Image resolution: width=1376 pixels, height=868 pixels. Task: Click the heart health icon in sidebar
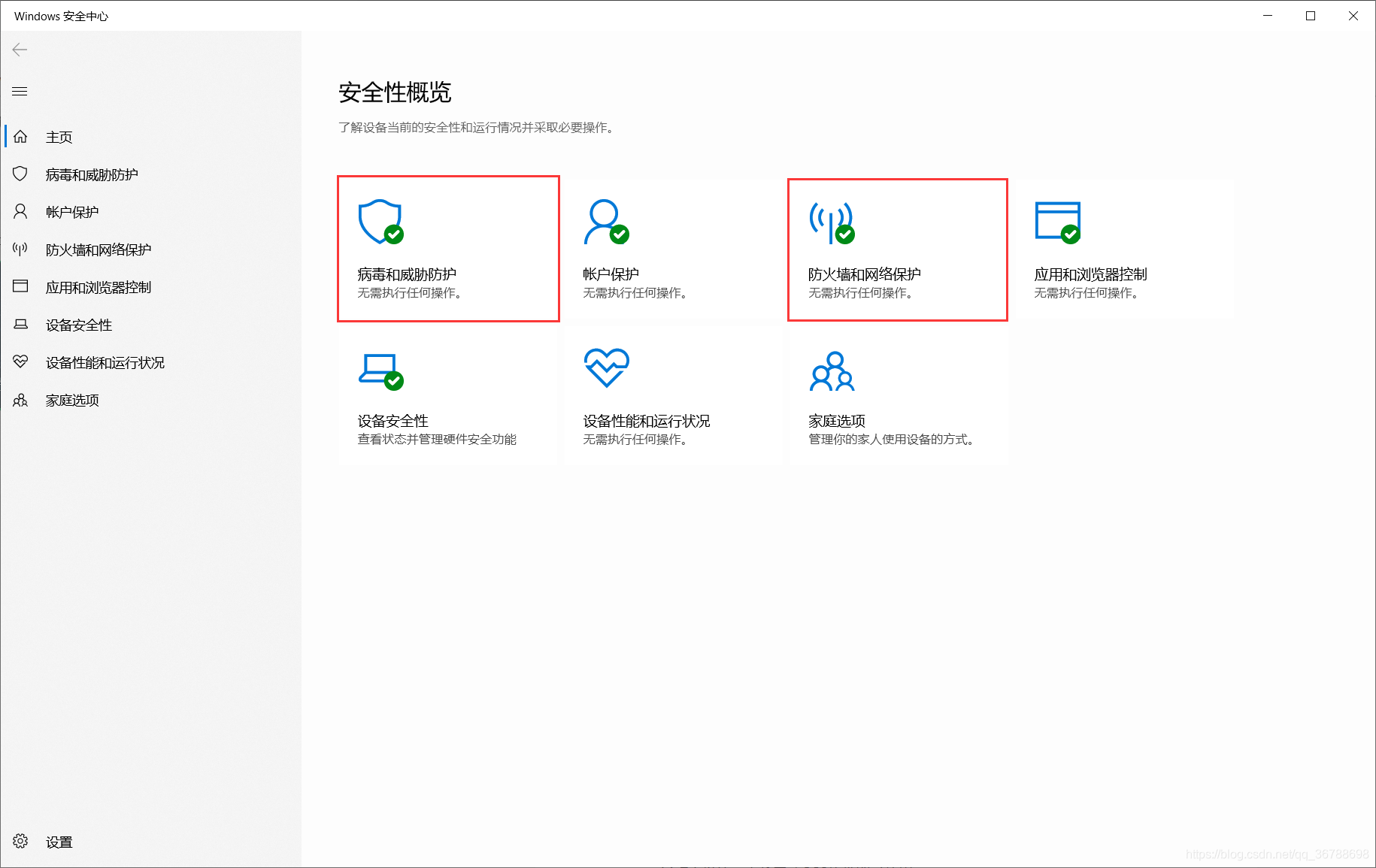20,361
